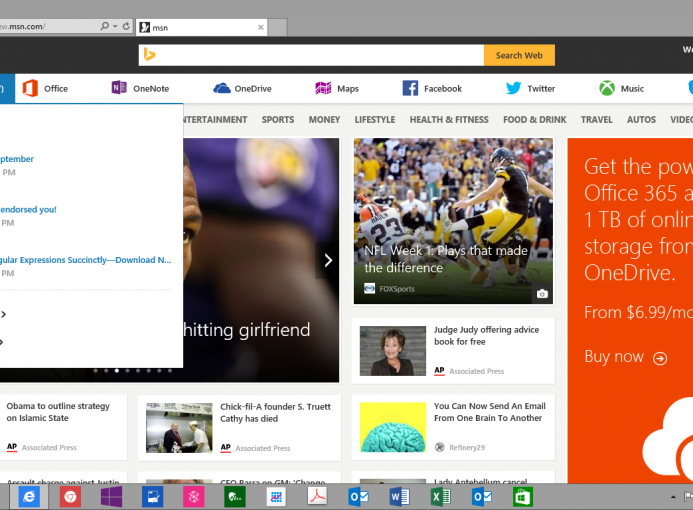Select the third carousel dot indicator
Viewport: 693px width, 510px height.
tap(117, 371)
